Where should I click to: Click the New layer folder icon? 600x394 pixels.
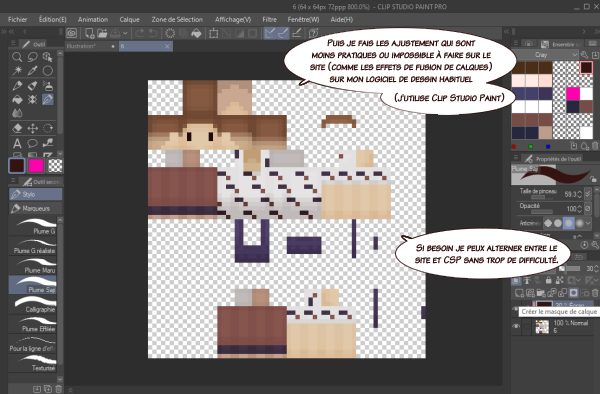point(541,293)
